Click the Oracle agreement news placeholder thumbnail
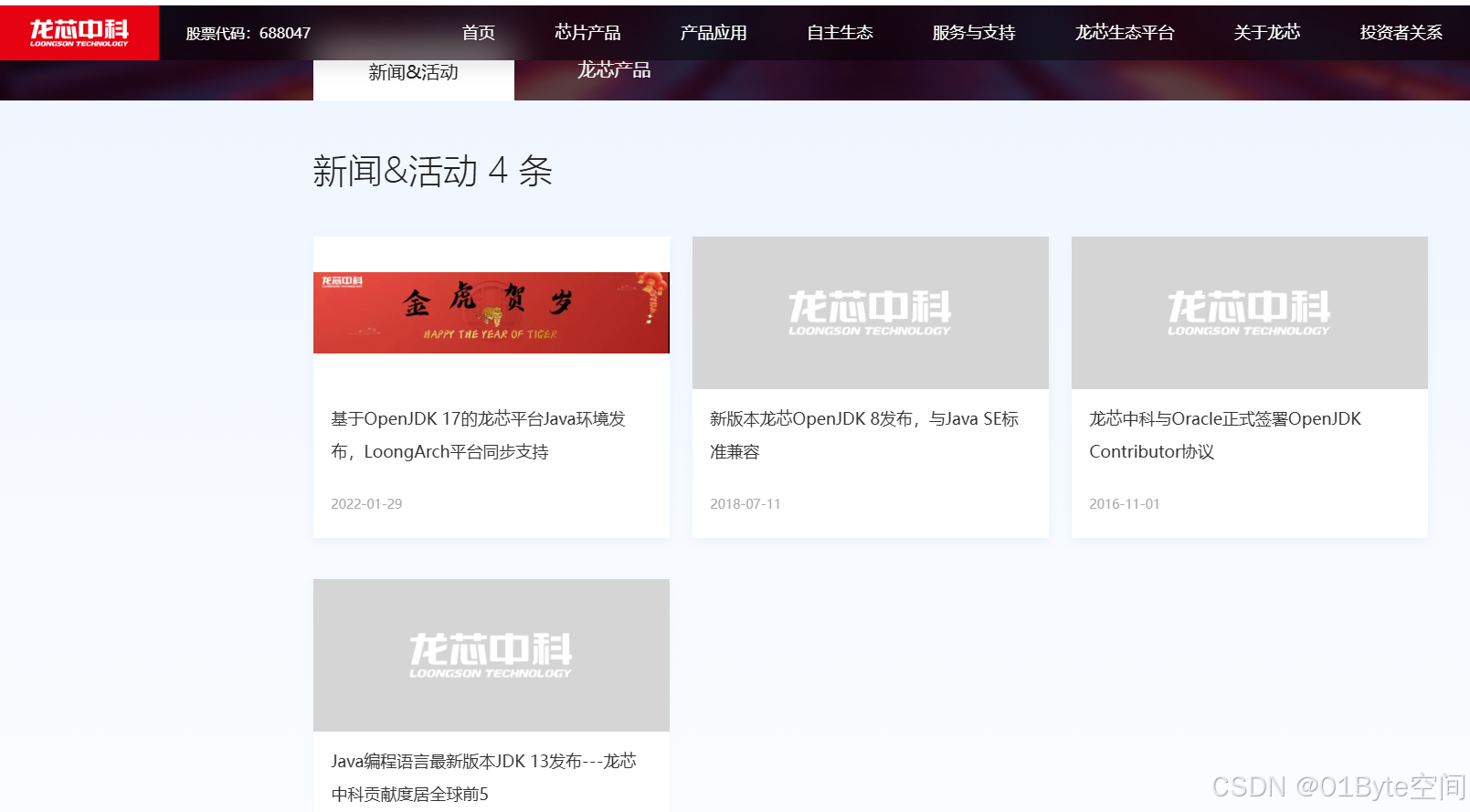The width and height of the screenshot is (1470, 812). coord(1250,312)
